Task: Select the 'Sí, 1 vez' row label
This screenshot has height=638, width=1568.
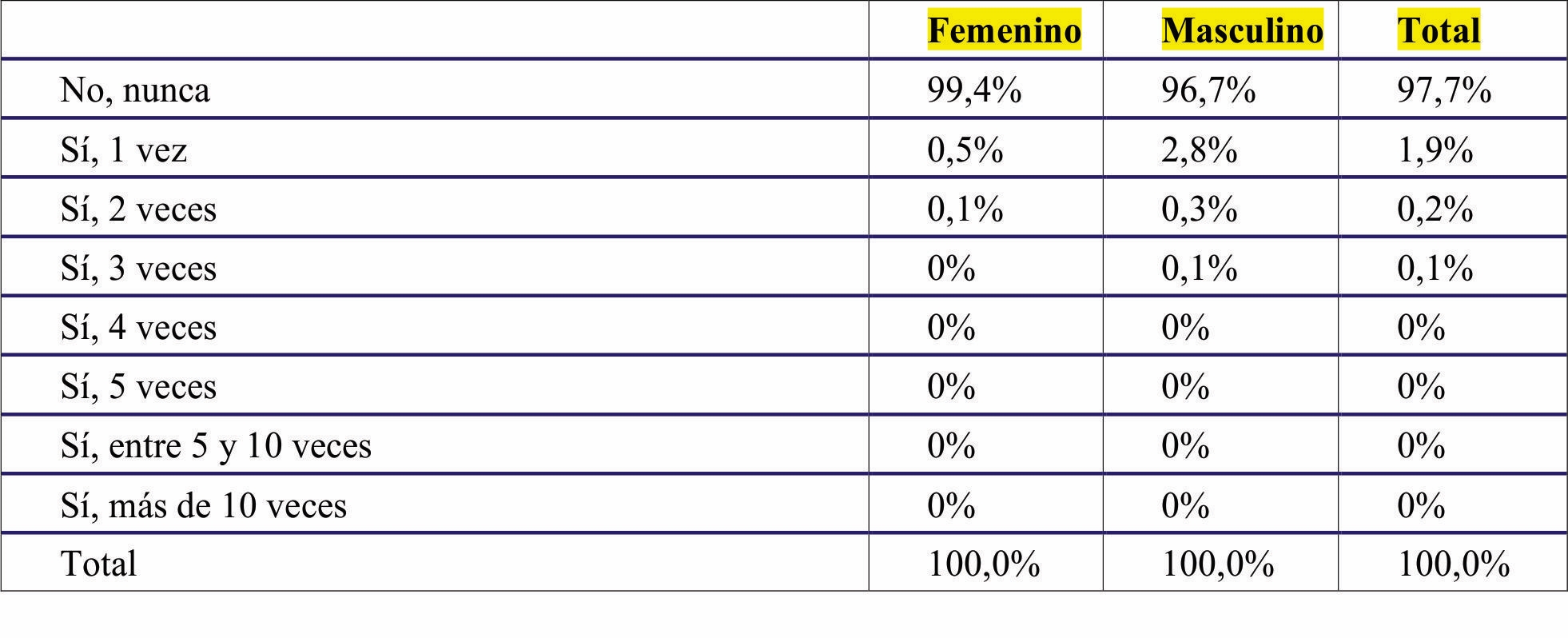Action: (124, 150)
